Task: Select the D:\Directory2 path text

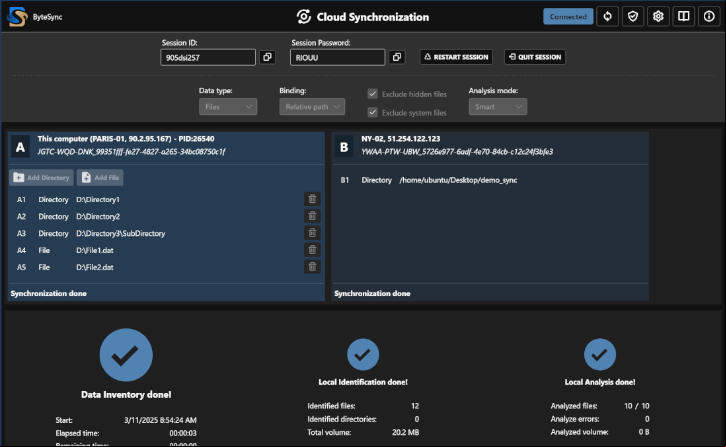Action: (98, 216)
